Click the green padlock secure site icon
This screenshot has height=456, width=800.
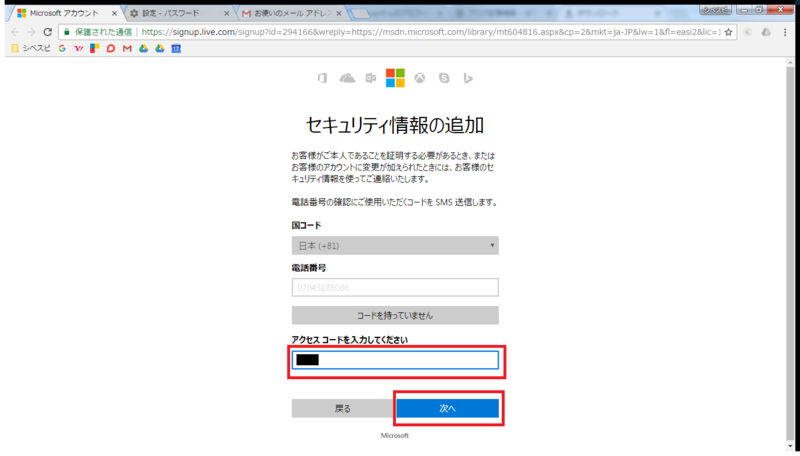[x=66, y=32]
